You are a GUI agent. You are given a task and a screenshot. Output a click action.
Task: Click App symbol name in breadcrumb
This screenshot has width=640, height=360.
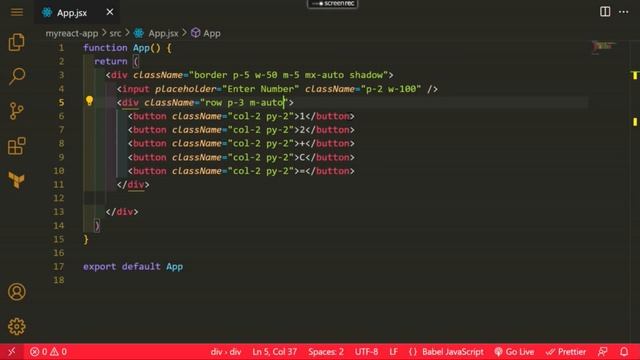(212, 33)
